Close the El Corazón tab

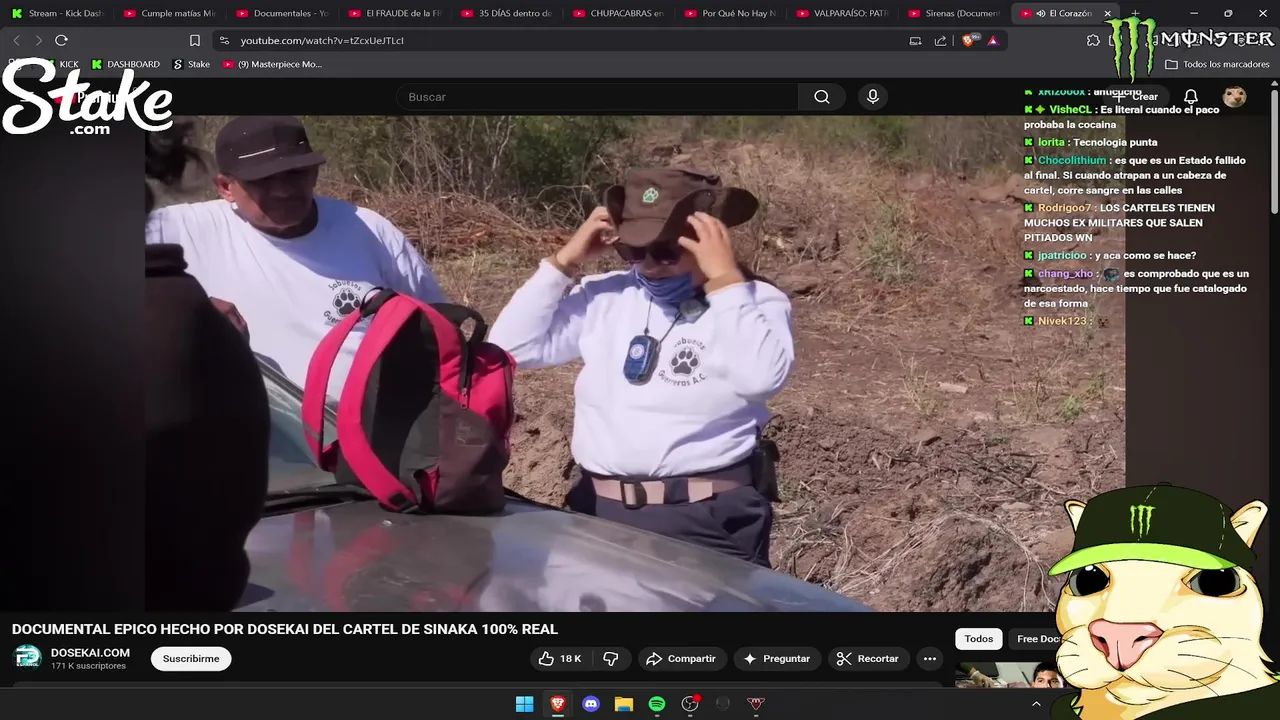point(1107,13)
